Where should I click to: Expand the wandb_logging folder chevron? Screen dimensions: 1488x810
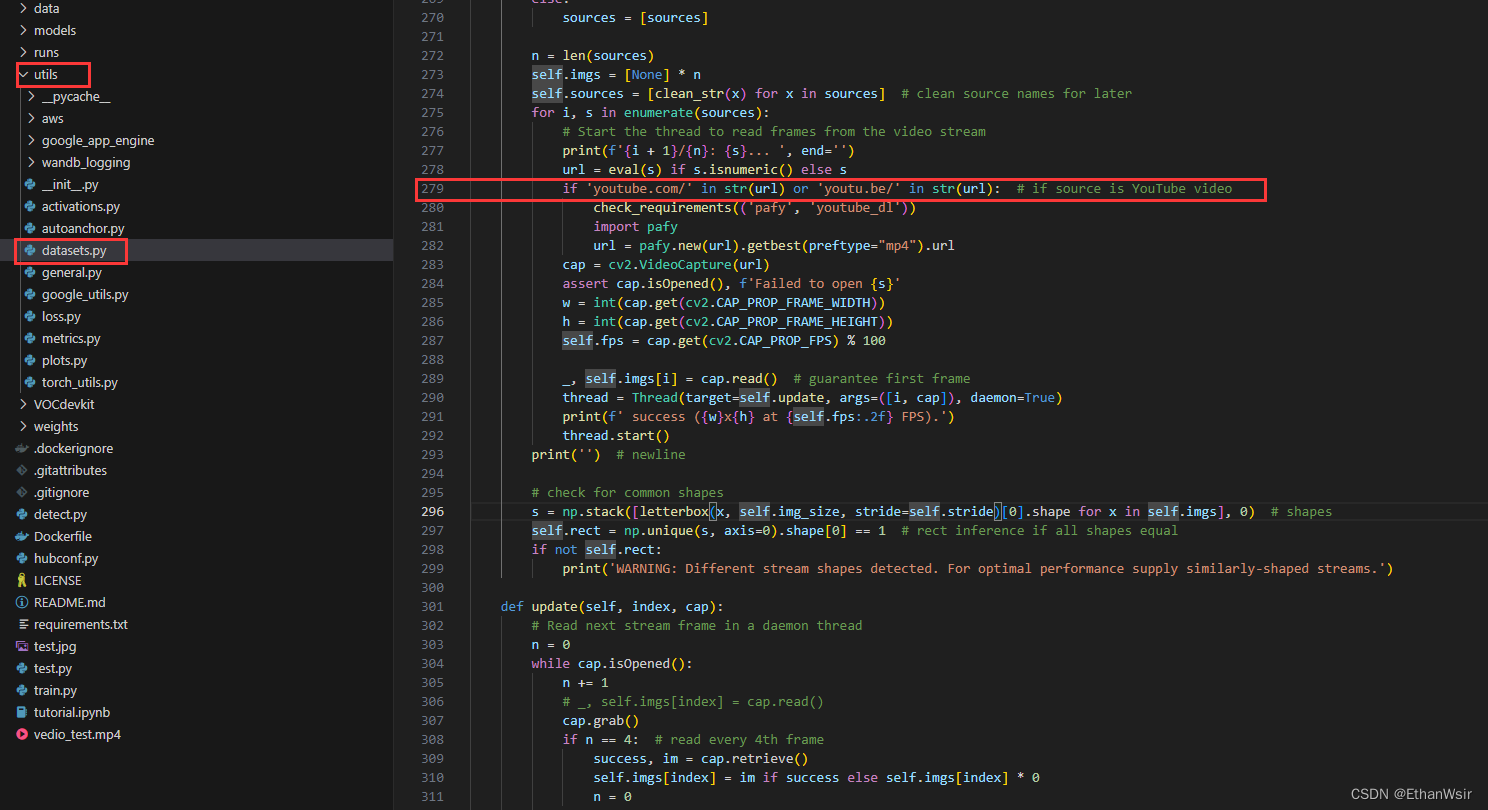[x=31, y=162]
